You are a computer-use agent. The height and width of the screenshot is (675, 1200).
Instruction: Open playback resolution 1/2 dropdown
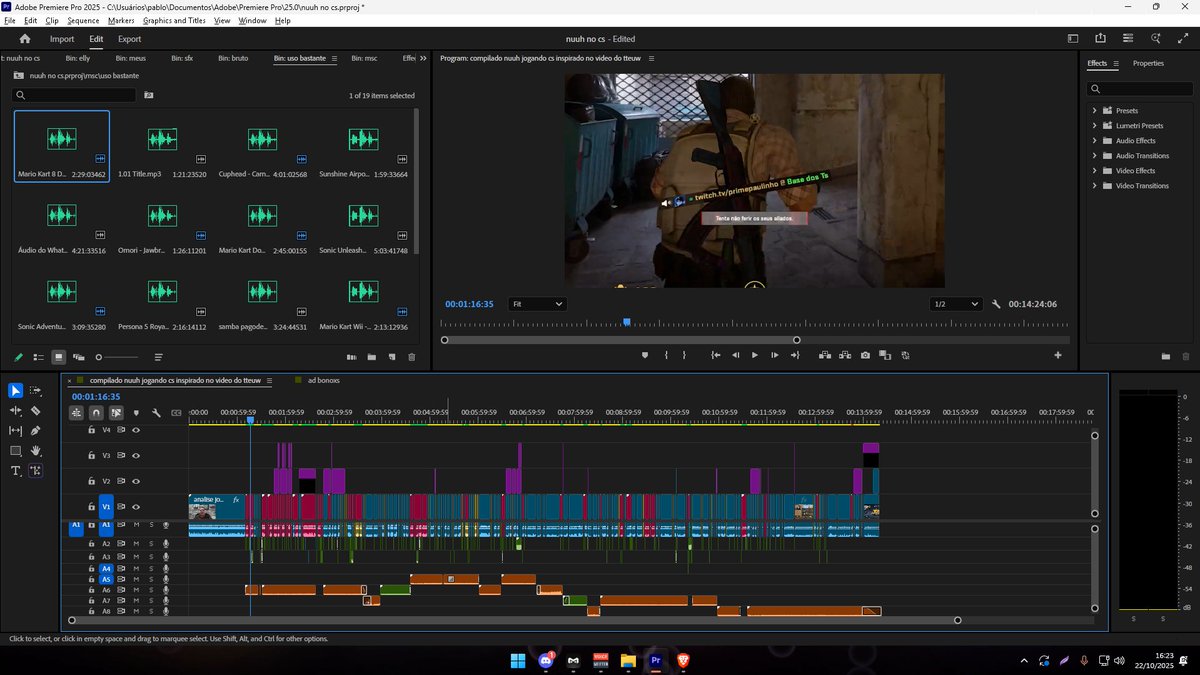954,304
